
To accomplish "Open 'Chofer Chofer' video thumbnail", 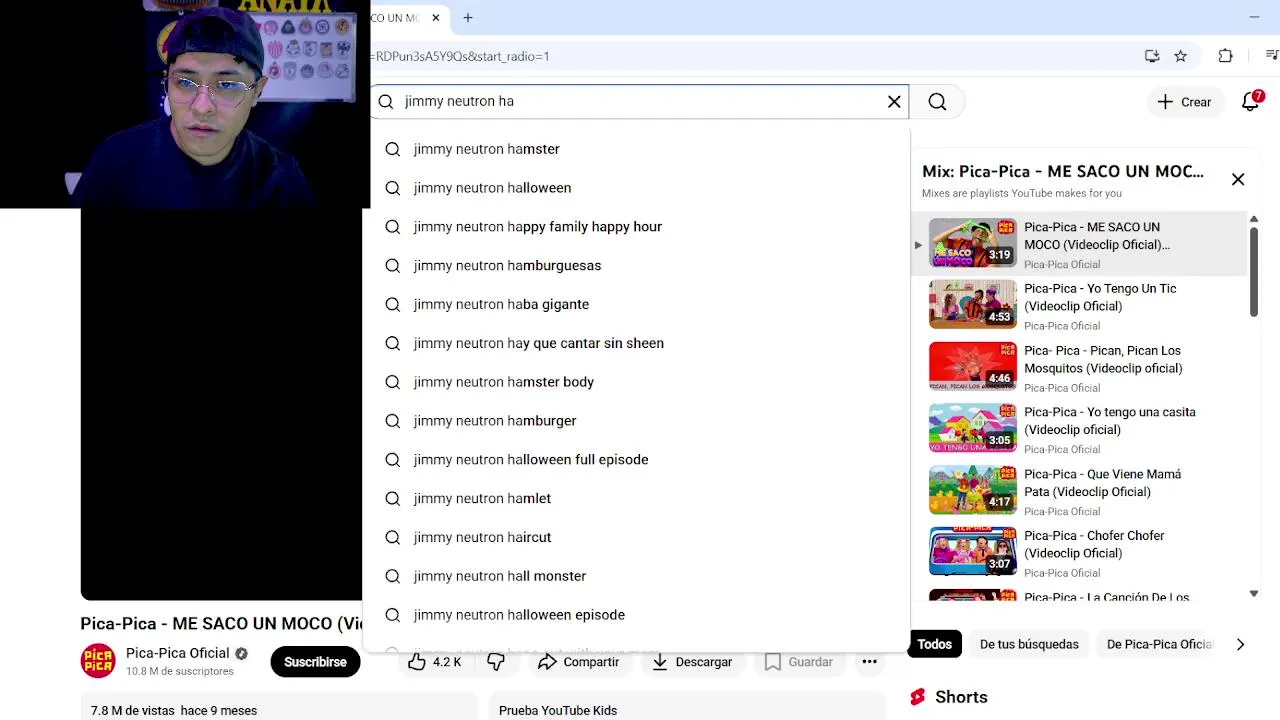I will (x=973, y=551).
